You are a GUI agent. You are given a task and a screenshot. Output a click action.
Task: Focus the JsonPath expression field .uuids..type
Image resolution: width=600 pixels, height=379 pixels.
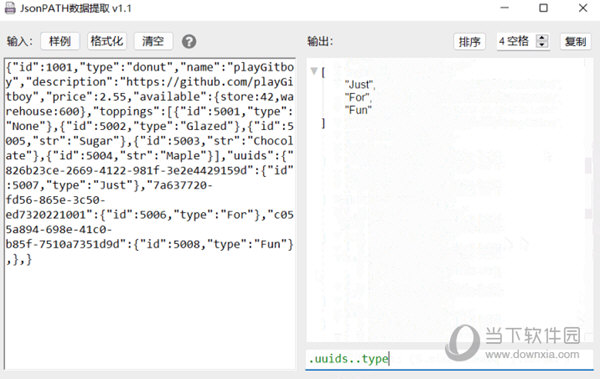coord(449,359)
